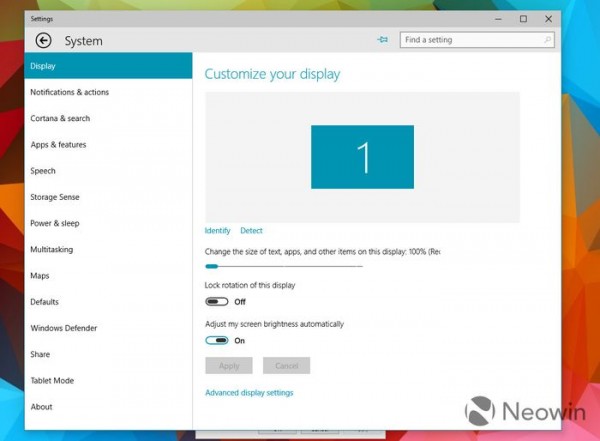Turn off automatic screen brightness adjustment
Screen dimensions: 600x441
[x=217, y=340]
